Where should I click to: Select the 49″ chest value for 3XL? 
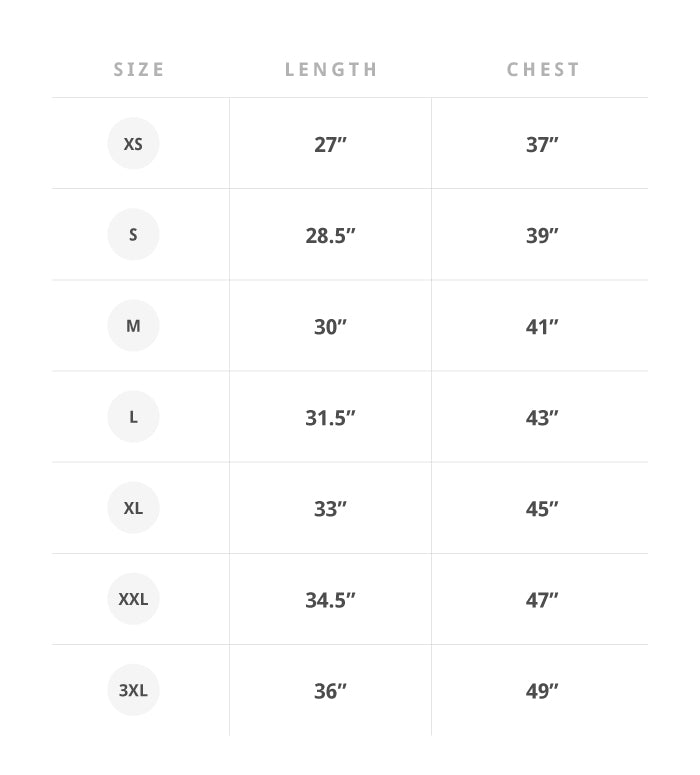tap(542, 691)
